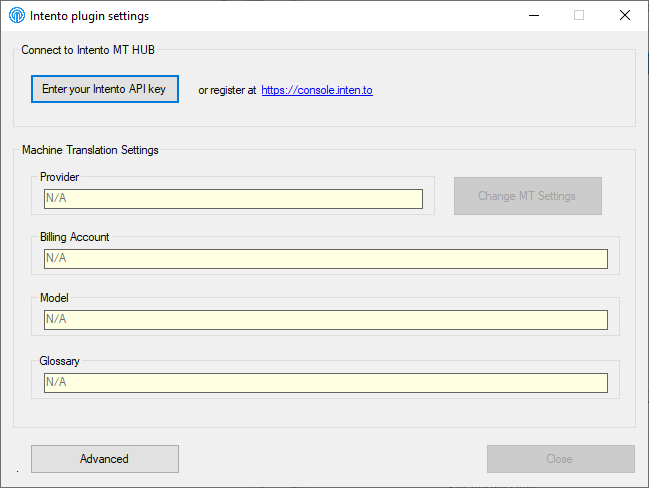Click the Intento plugin settings title text
Viewport: 649px width, 488px height.
(89, 16)
